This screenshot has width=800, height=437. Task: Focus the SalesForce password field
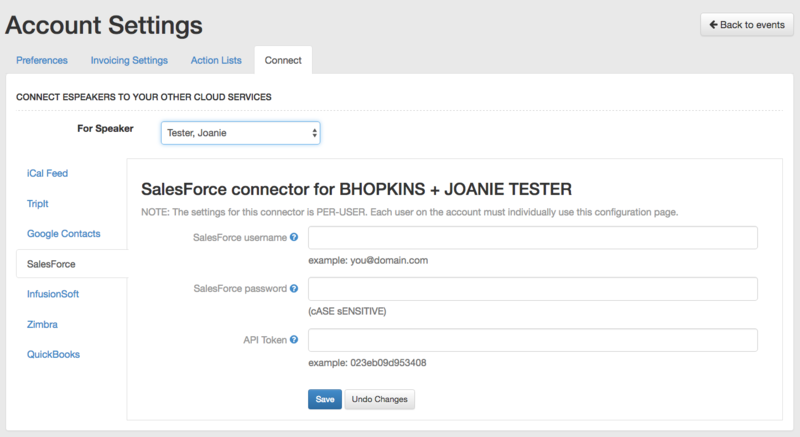[533, 289]
